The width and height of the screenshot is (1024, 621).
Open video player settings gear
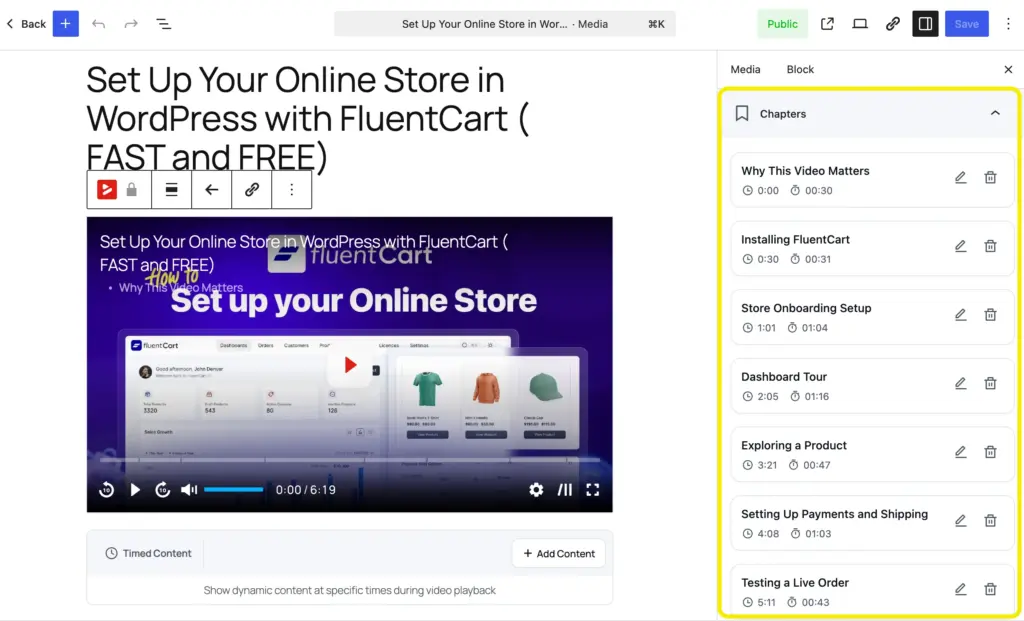[x=536, y=489]
